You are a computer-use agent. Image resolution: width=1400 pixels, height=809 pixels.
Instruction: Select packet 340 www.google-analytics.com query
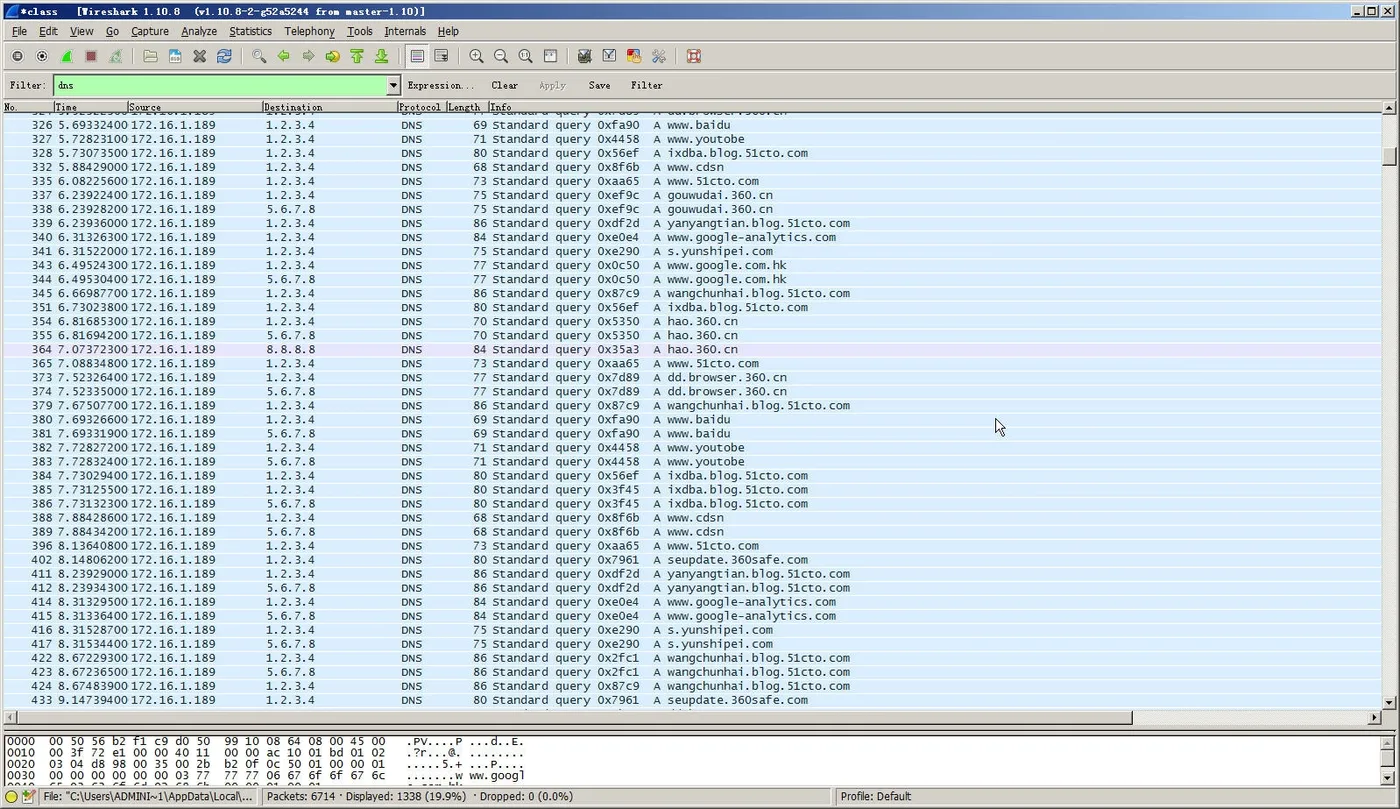pos(692,237)
